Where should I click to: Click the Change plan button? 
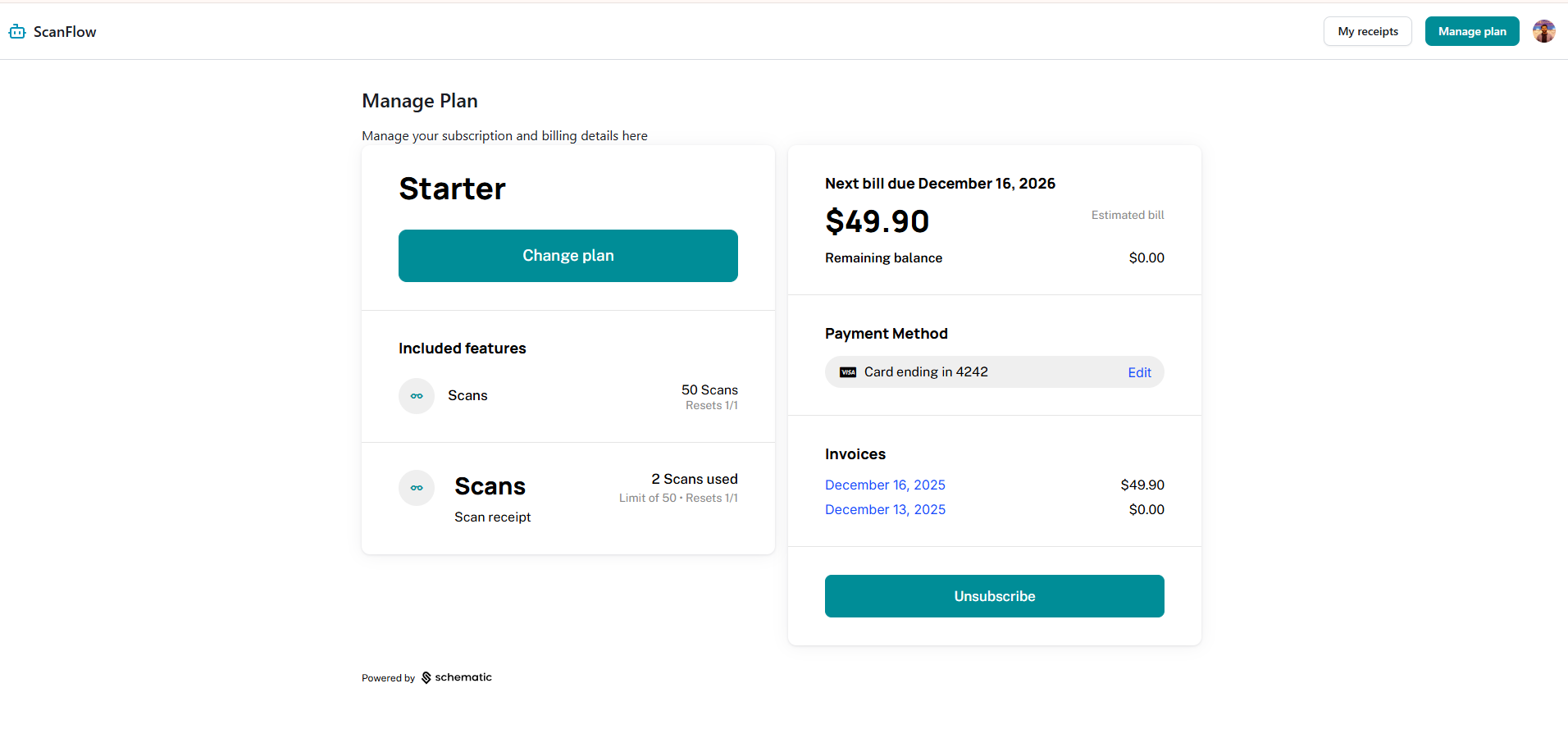tap(567, 255)
